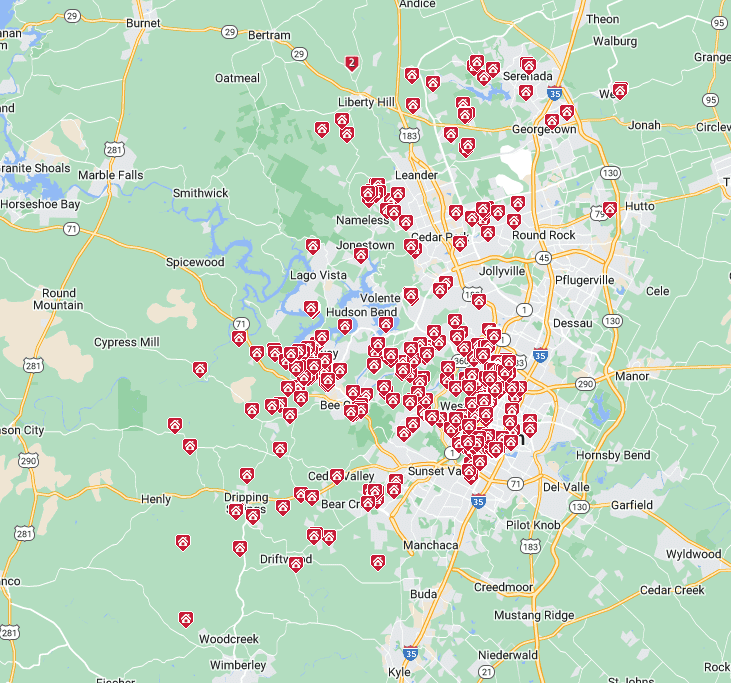Select the Wimberley town label
The image size is (731, 683).
pyautogui.click(x=238, y=665)
